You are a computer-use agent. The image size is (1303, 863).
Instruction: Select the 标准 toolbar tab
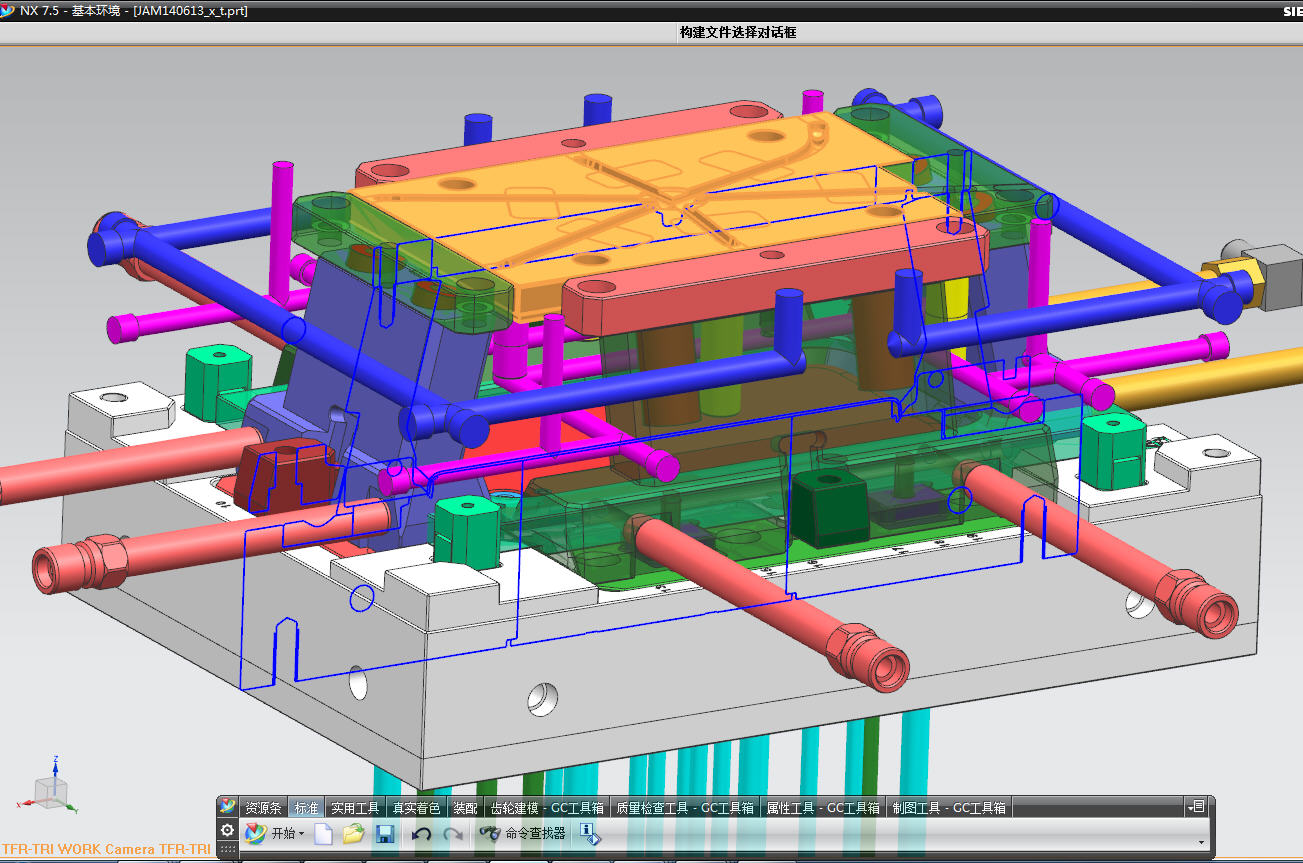tap(307, 808)
